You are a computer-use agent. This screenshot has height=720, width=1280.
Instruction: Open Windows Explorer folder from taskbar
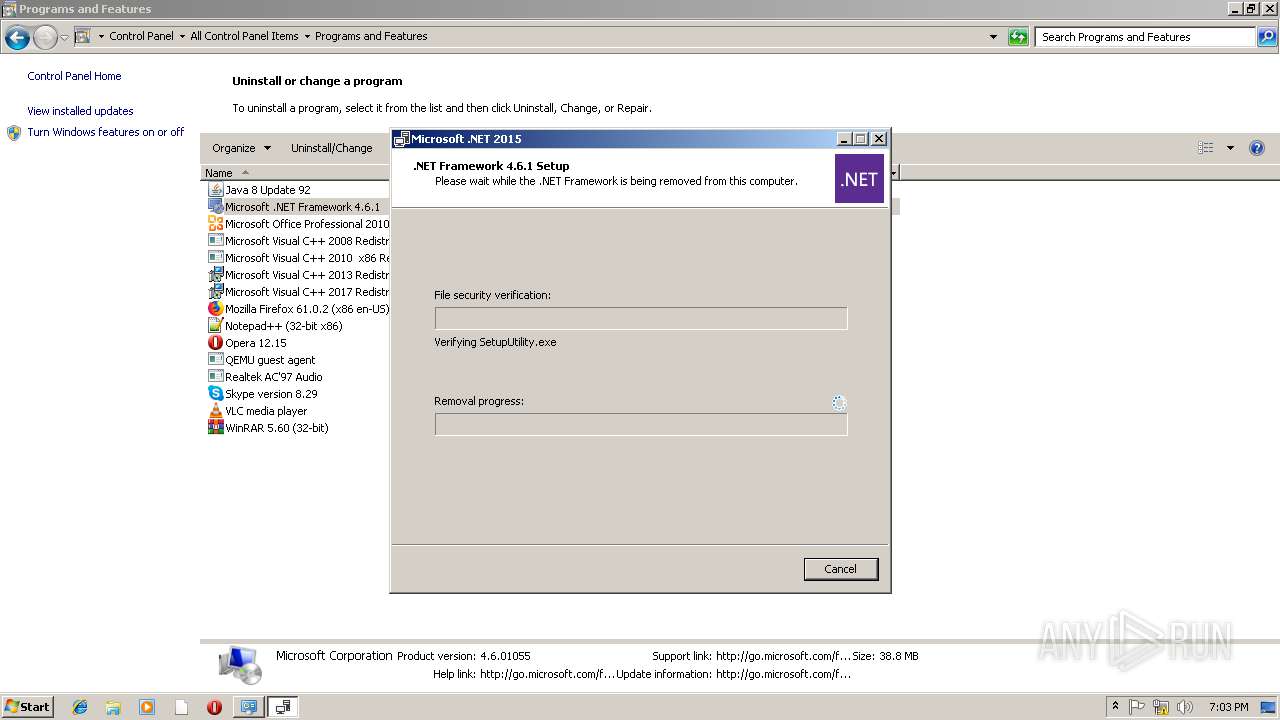113,707
